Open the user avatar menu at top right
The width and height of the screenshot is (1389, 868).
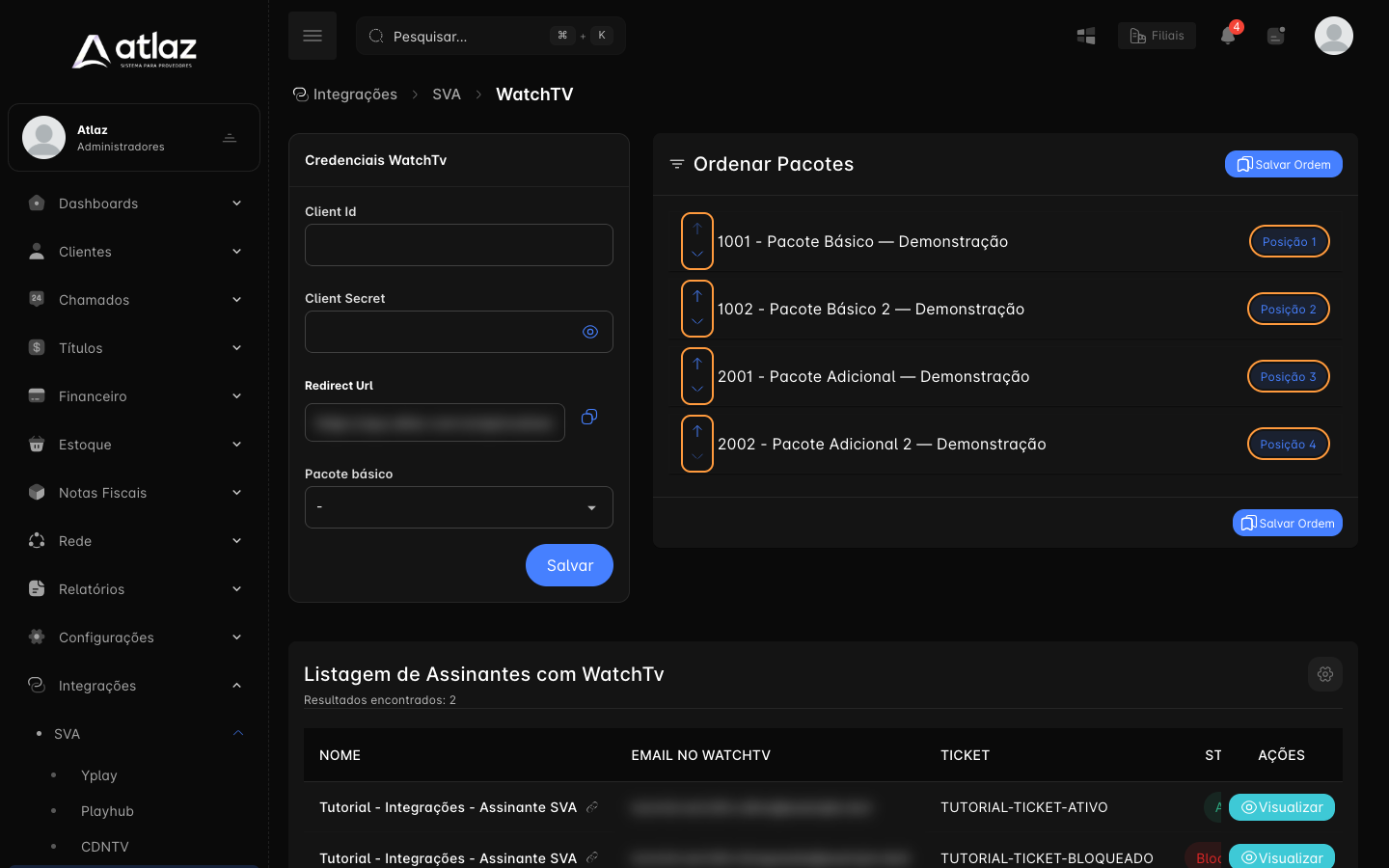1334,36
